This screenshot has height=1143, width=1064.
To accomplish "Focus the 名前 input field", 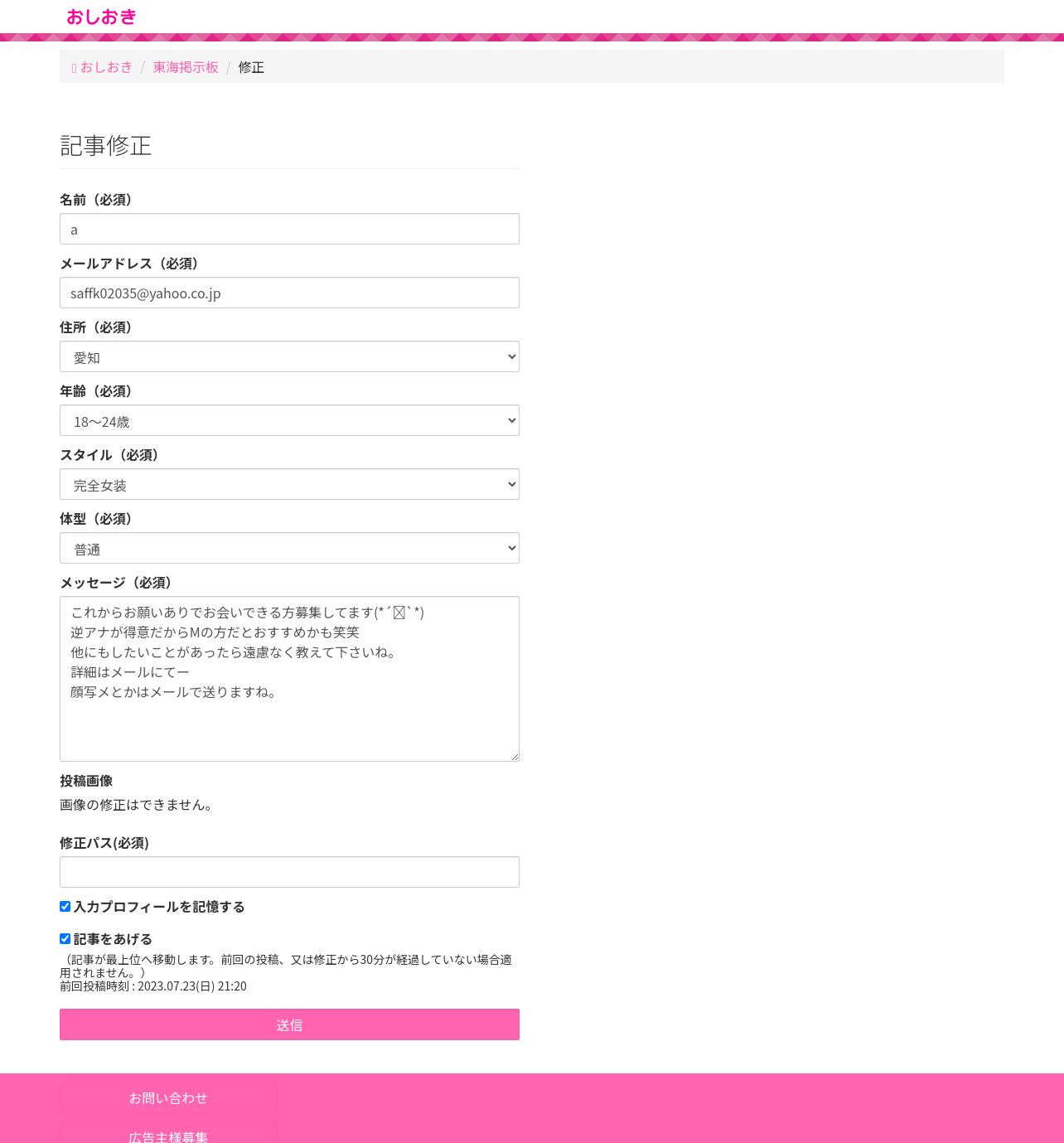I will point(289,229).
